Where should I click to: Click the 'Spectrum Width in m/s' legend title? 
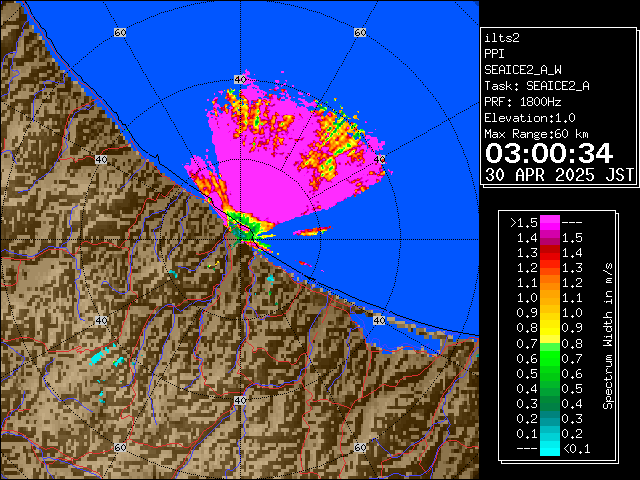tap(608, 336)
